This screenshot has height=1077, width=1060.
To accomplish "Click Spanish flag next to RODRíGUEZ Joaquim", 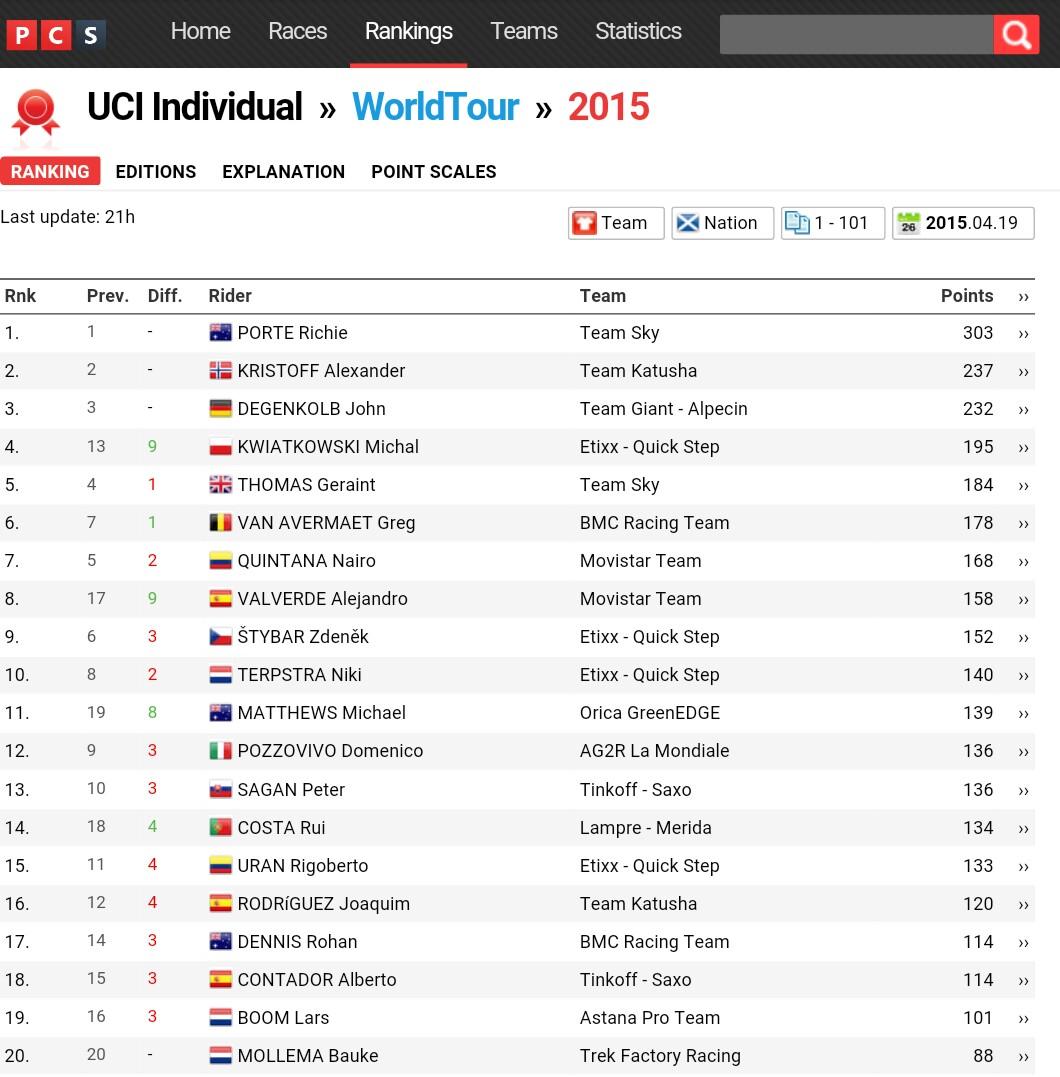I will tap(221, 904).
